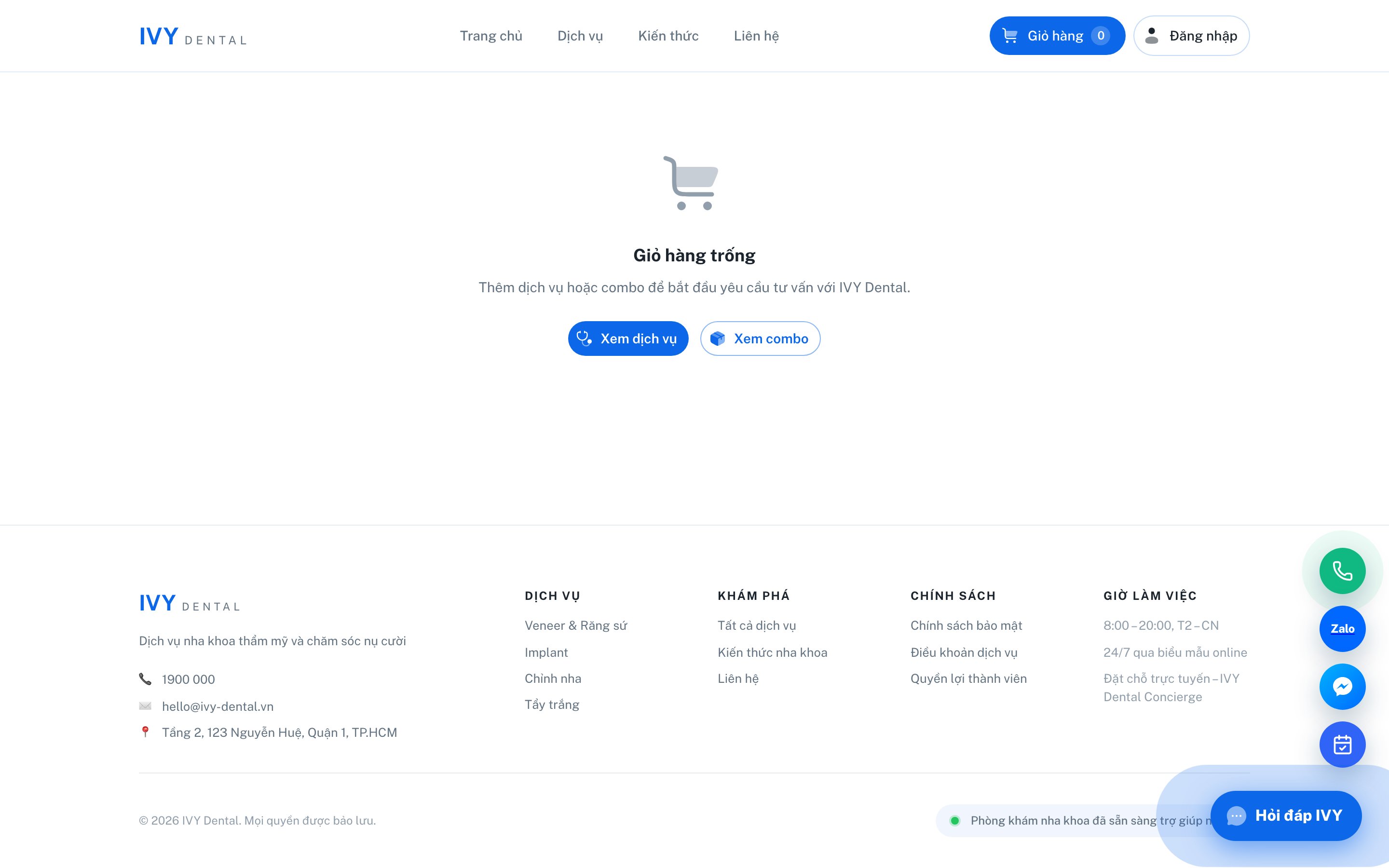
Task: Click the KHÁM PHÁ footer column heading
Action: point(754,596)
